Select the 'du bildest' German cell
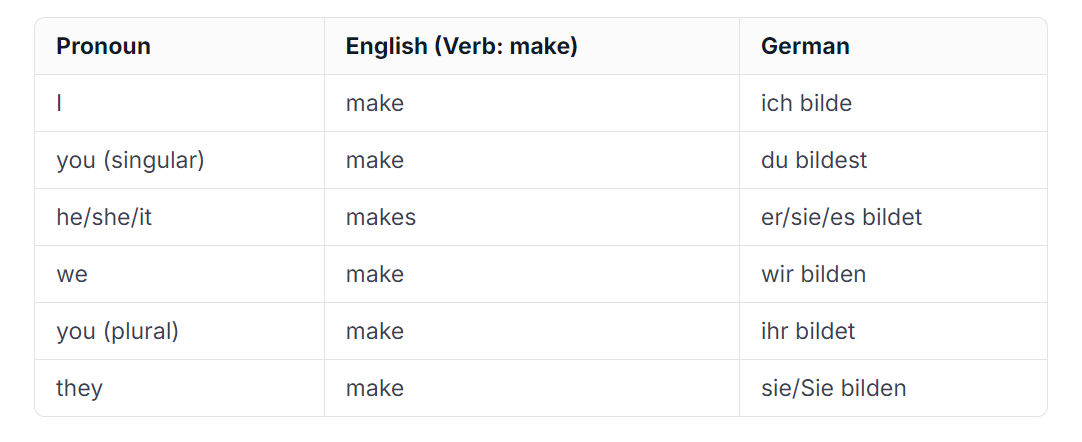This screenshot has height=442, width=1082. pos(814,161)
